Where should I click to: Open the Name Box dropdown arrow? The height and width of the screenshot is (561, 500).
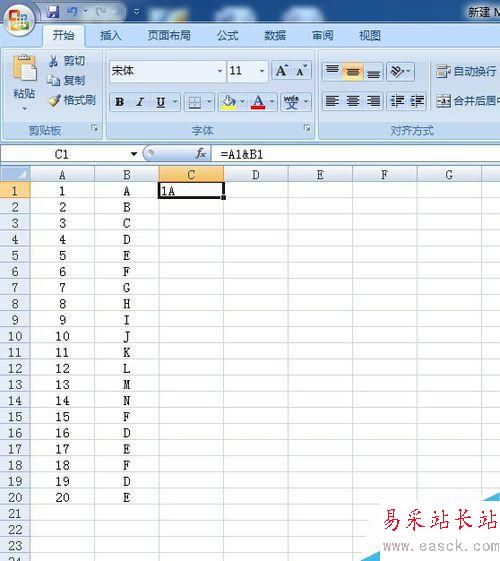pos(134,154)
